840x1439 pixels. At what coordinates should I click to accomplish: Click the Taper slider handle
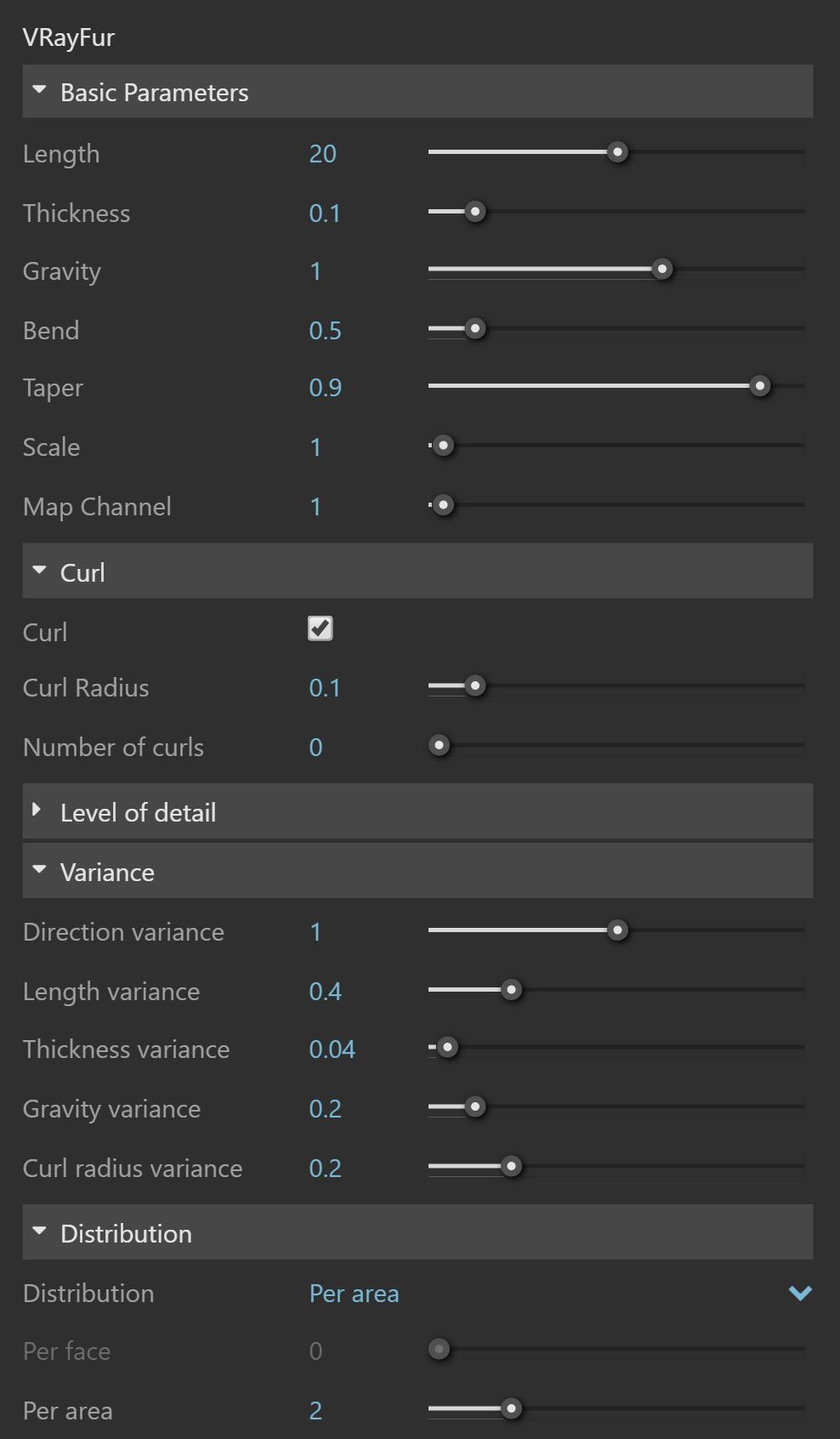pyautogui.click(x=760, y=386)
